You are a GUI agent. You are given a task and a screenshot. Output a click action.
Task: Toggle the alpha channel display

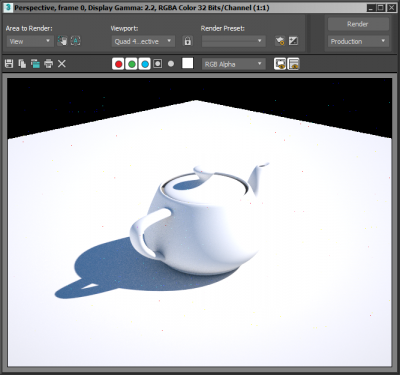[158, 64]
